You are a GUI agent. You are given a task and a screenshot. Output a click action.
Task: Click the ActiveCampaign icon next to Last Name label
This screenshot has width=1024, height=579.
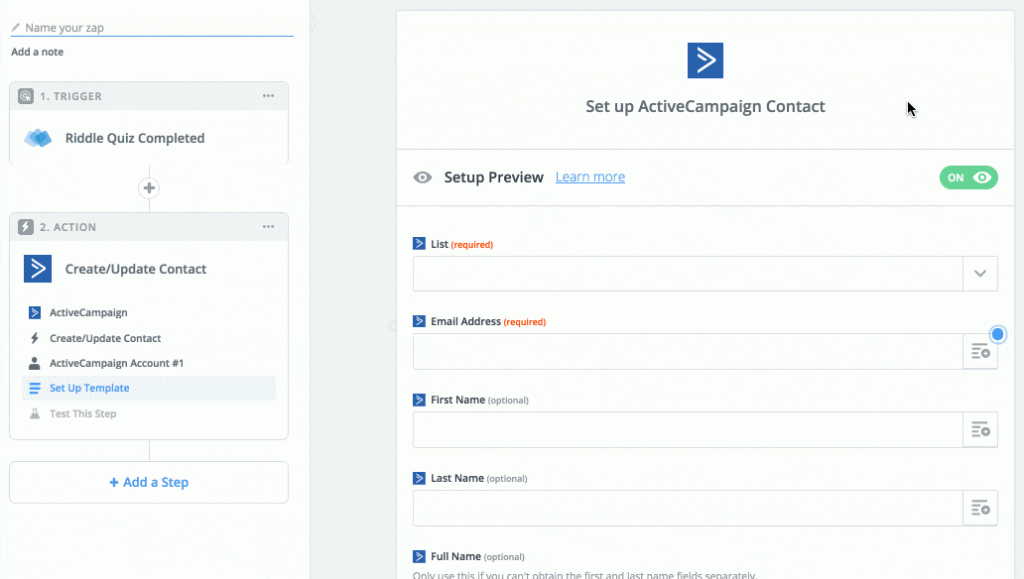[419, 478]
